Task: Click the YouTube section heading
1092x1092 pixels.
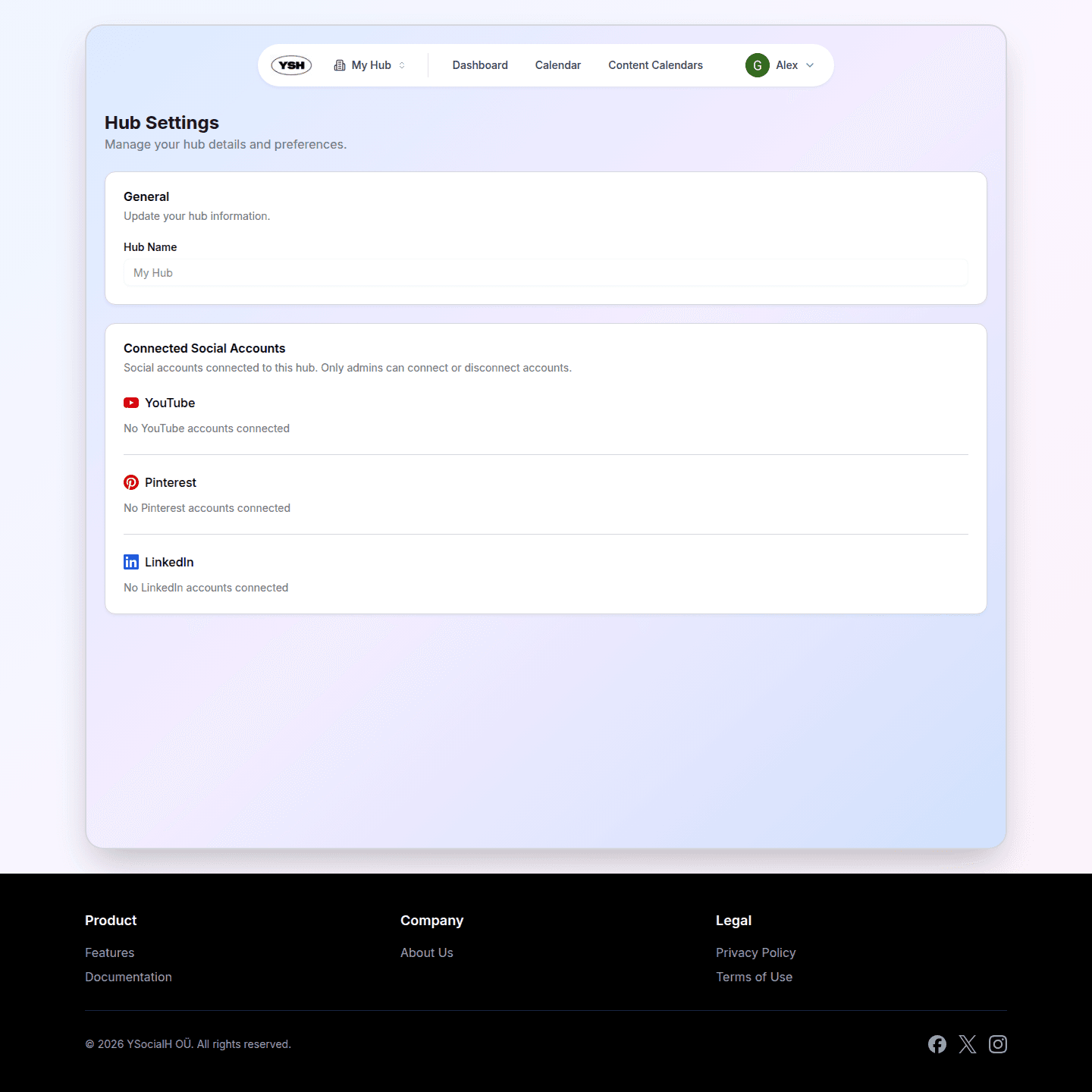Action: pos(170,403)
